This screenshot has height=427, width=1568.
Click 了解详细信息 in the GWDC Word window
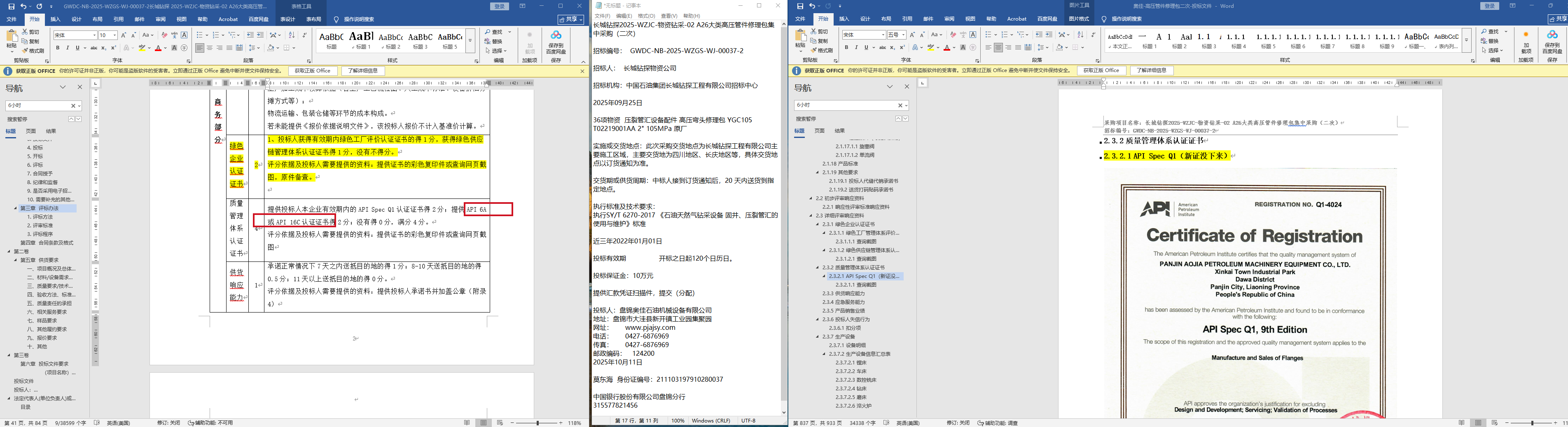point(363,71)
